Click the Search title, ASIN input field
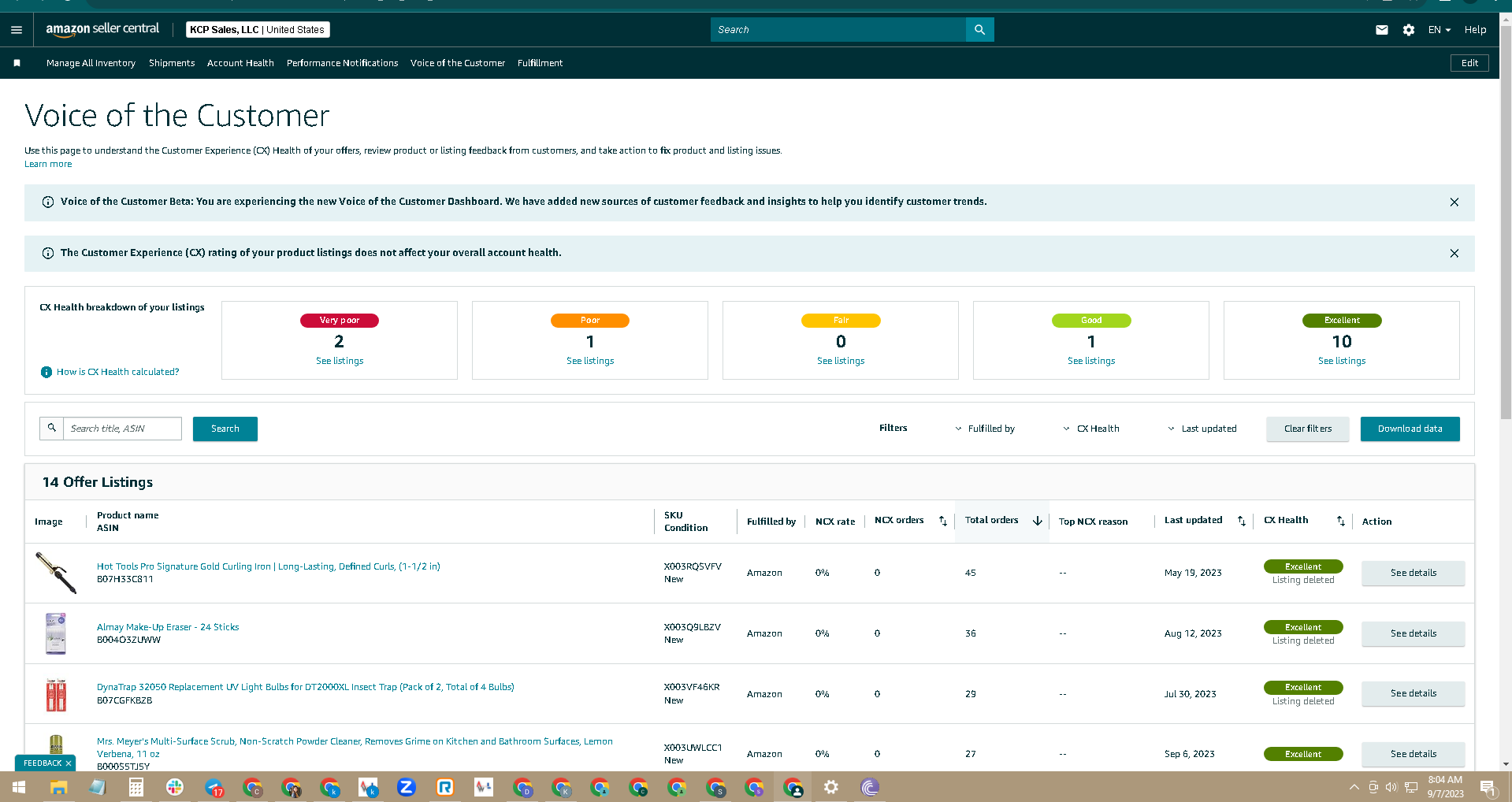 (x=122, y=429)
